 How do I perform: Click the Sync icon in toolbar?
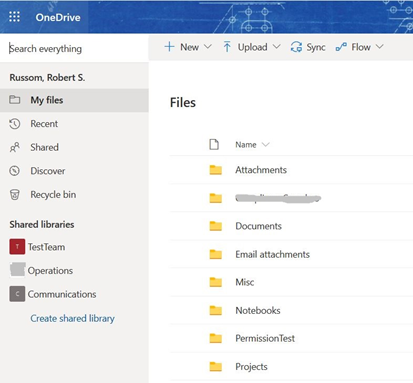(x=296, y=47)
